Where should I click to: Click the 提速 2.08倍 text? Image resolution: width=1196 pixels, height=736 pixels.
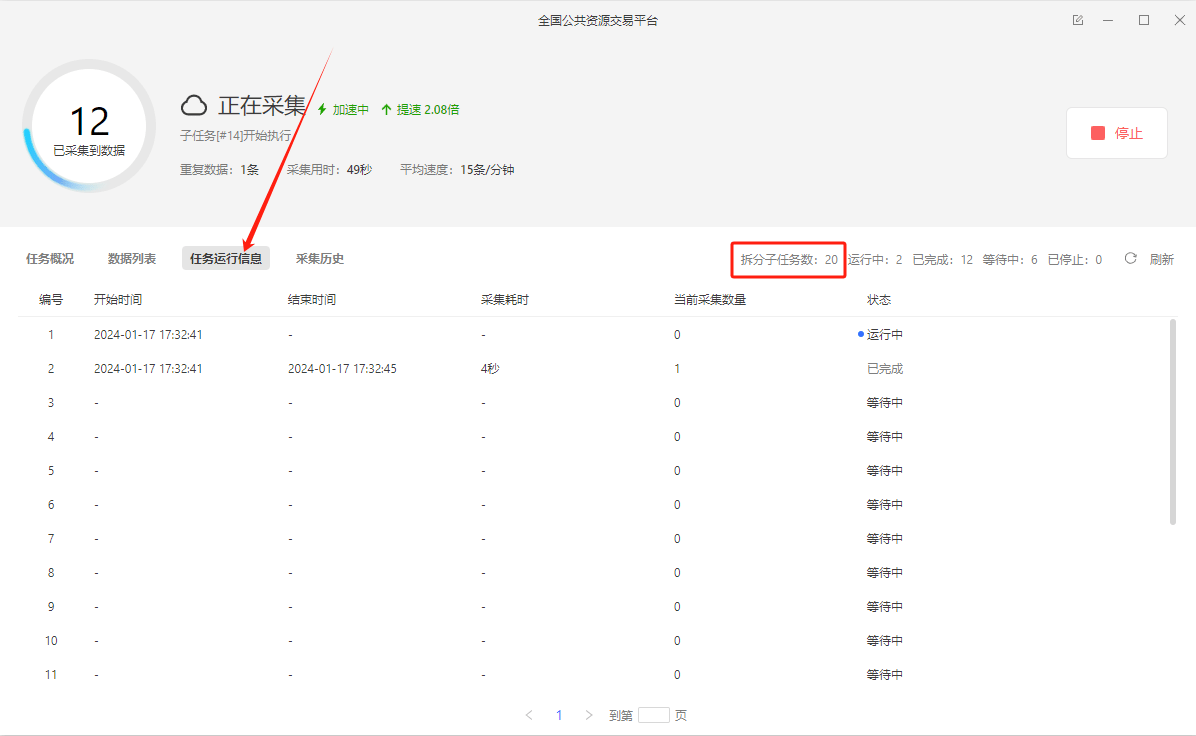428,110
